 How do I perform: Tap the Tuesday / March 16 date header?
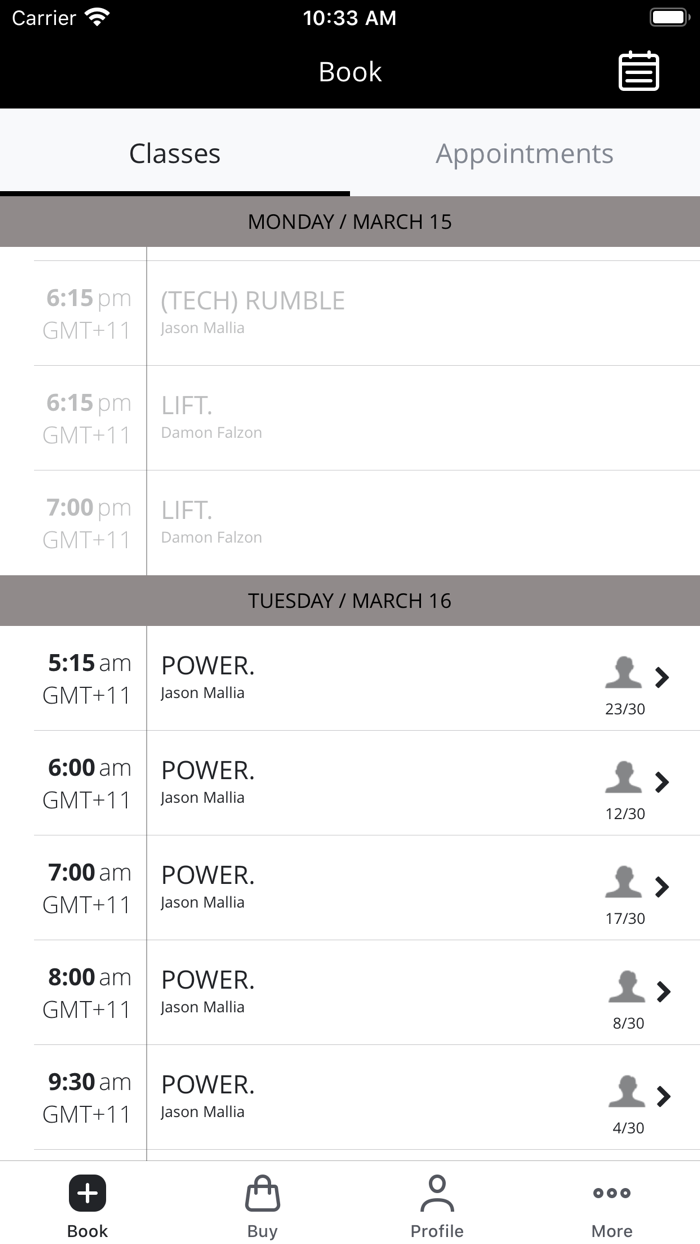(x=350, y=601)
